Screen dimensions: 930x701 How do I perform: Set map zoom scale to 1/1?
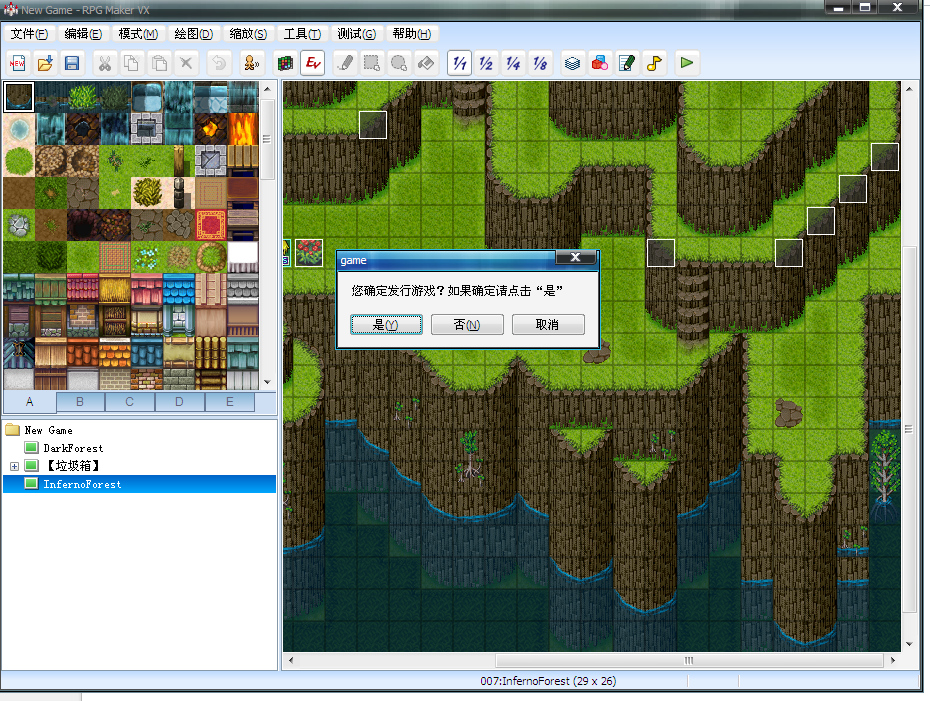click(x=460, y=63)
